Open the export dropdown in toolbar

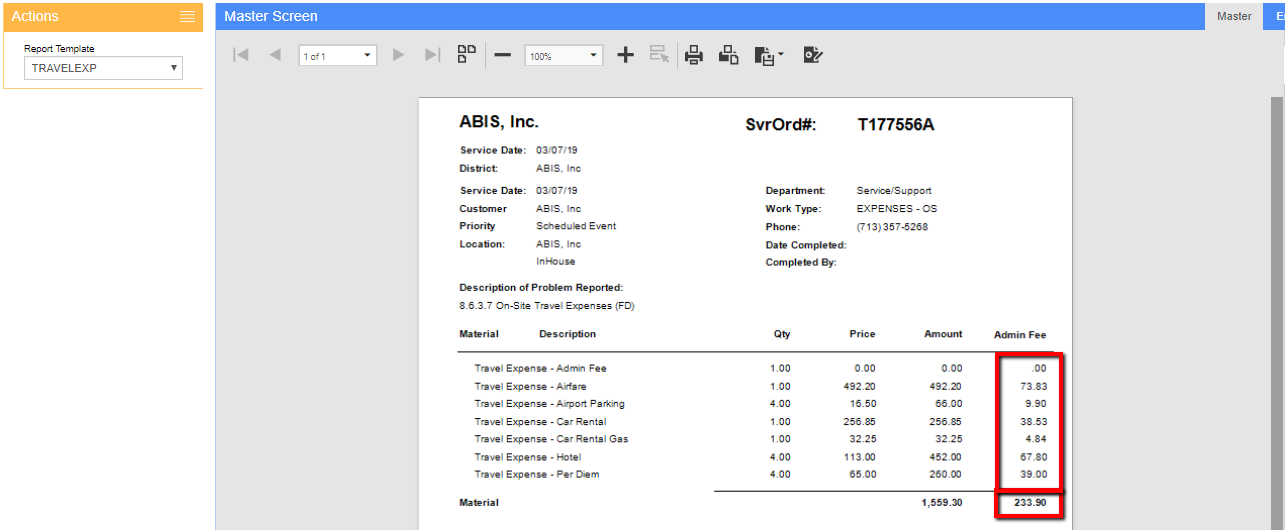(x=769, y=57)
